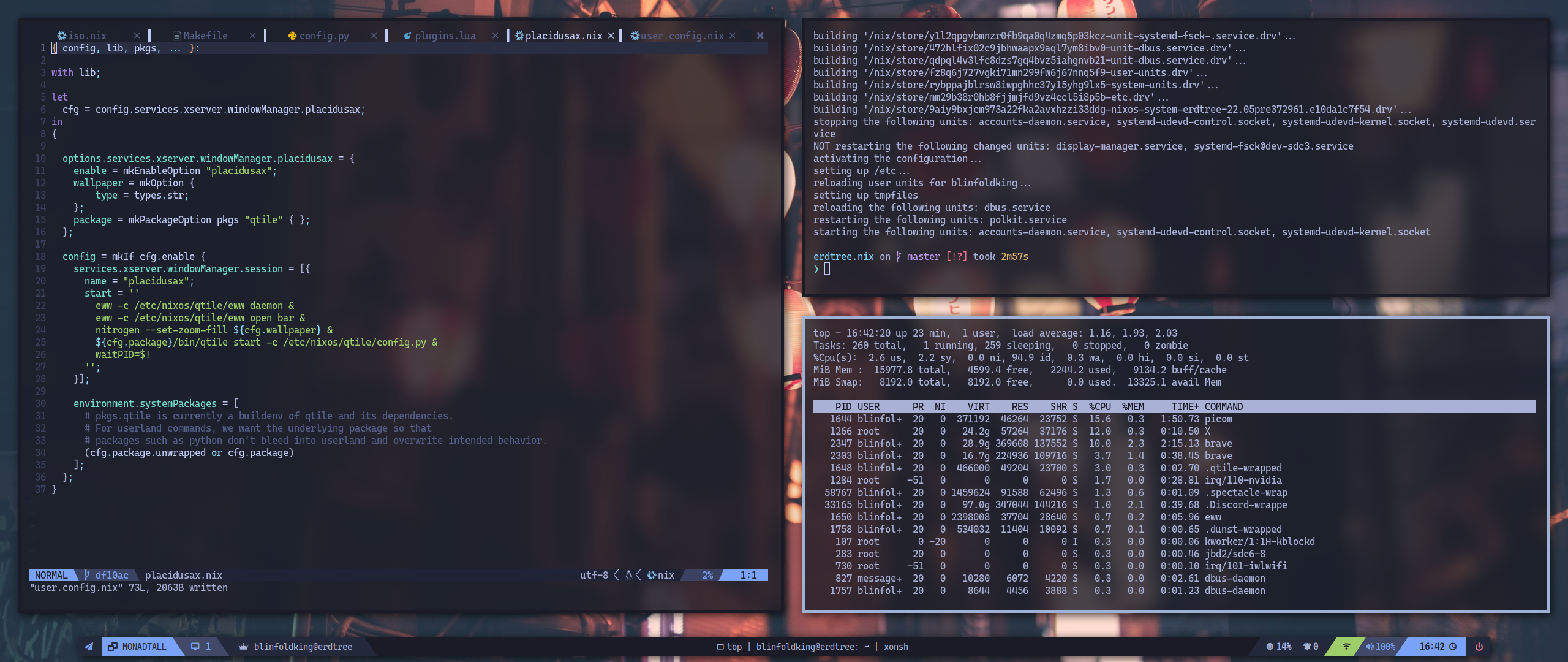Close the user.config.nix tab
1568x662 pixels.
pyautogui.click(x=732, y=36)
